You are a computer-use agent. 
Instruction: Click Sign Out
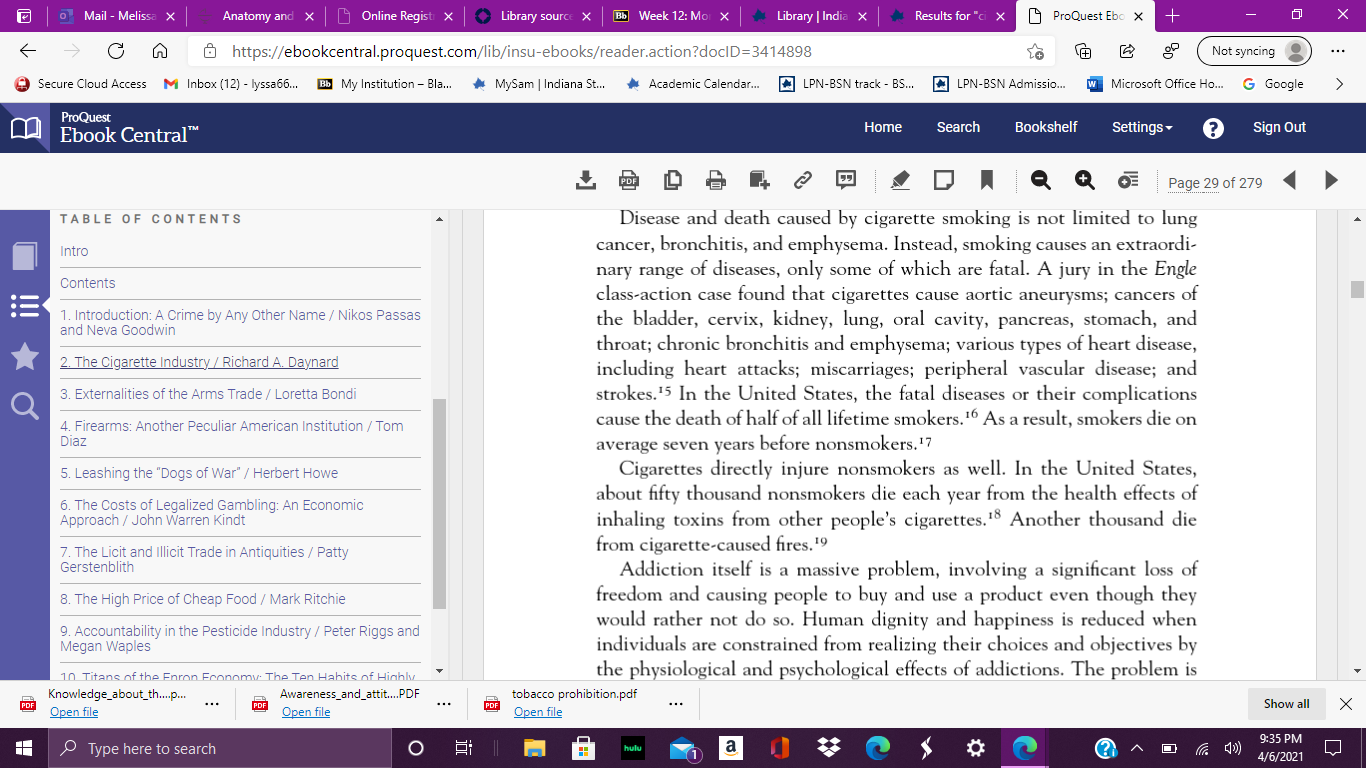(1279, 127)
